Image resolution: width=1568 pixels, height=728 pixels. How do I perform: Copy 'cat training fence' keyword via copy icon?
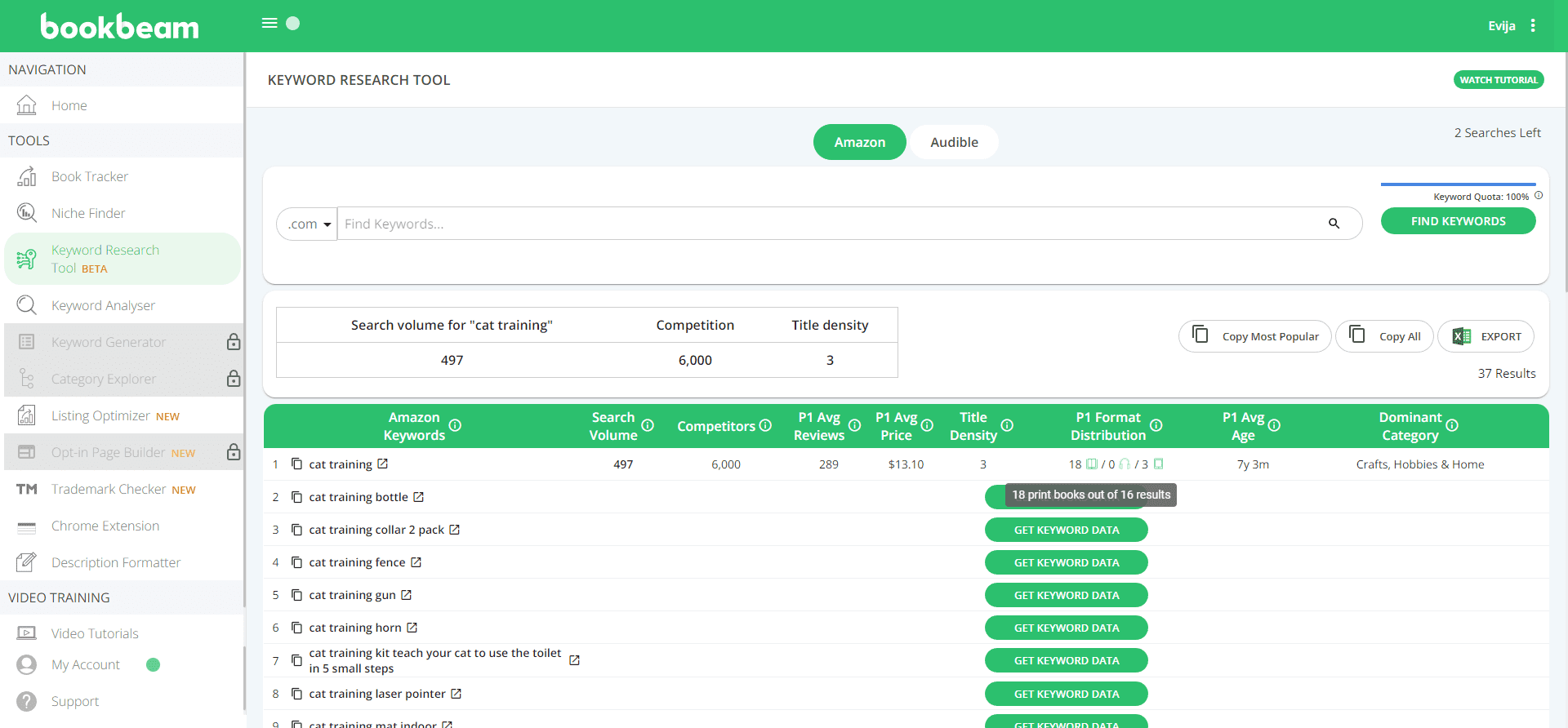click(x=296, y=562)
